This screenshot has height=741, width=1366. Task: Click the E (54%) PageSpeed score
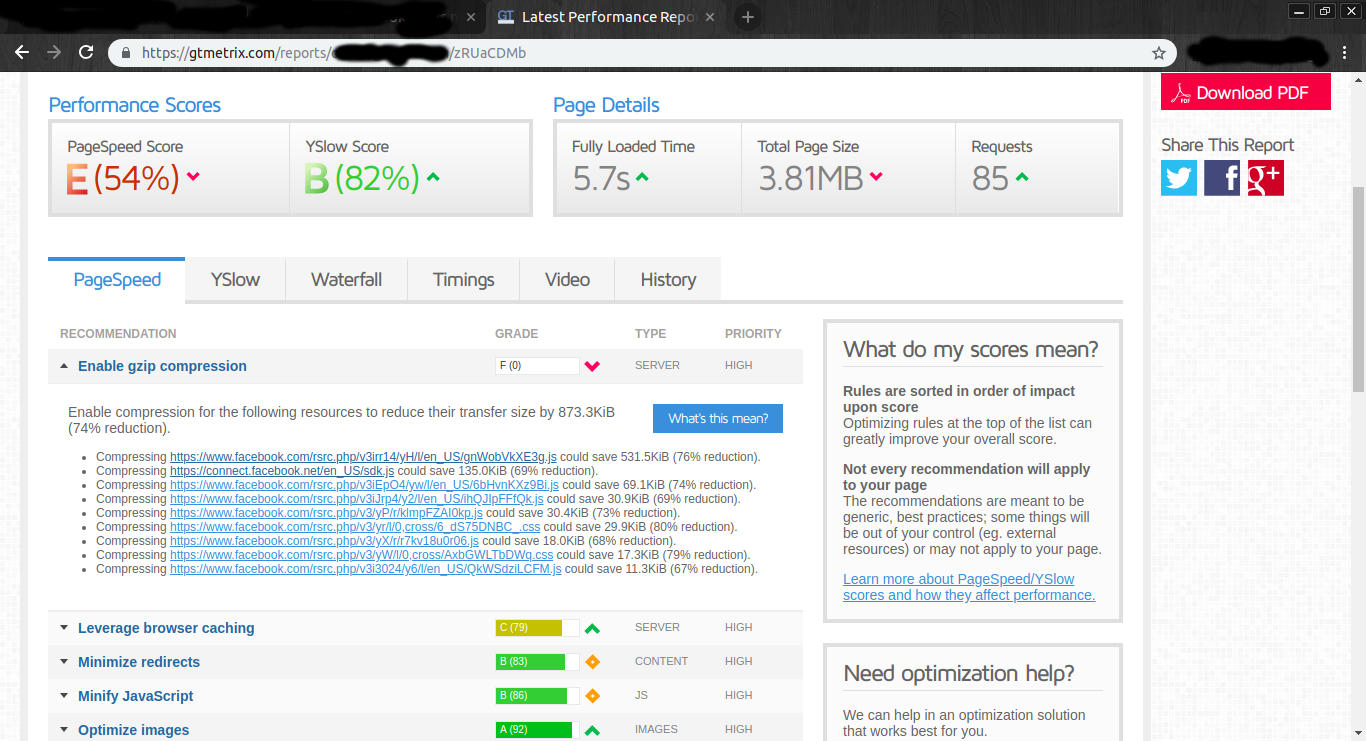tap(123, 178)
